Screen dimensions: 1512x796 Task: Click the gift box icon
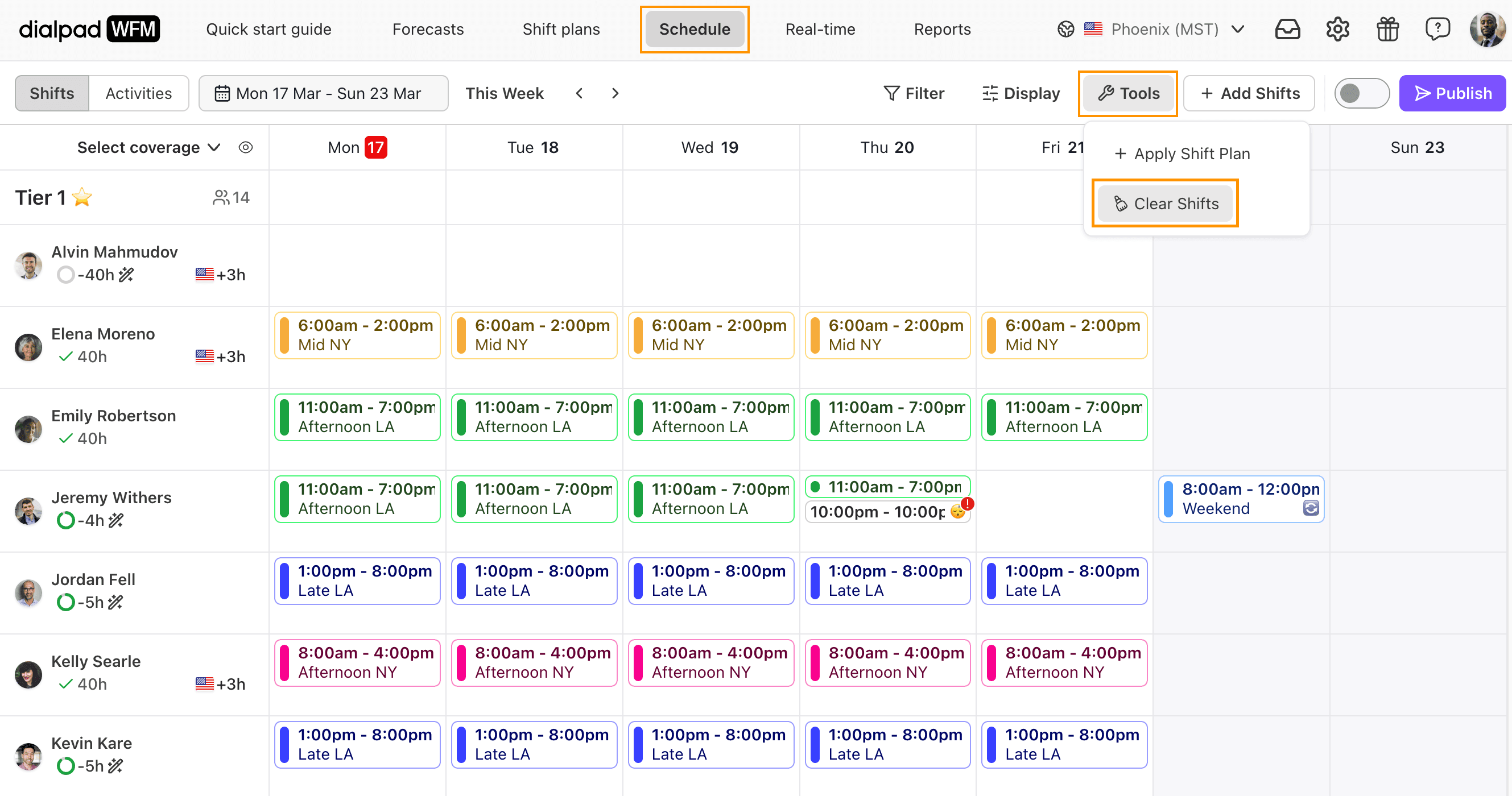[x=1387, y=29]
